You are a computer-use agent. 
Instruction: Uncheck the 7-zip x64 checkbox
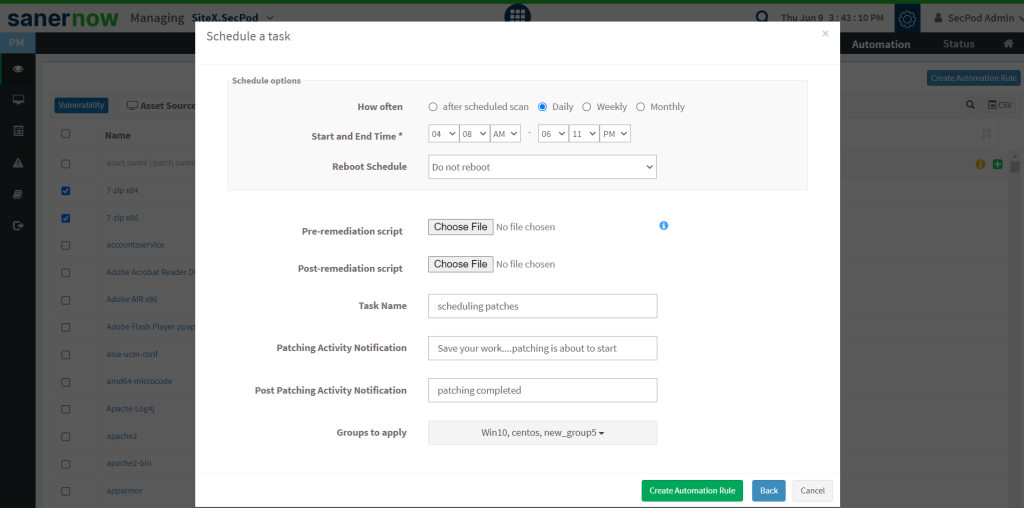tap(66, 190)
